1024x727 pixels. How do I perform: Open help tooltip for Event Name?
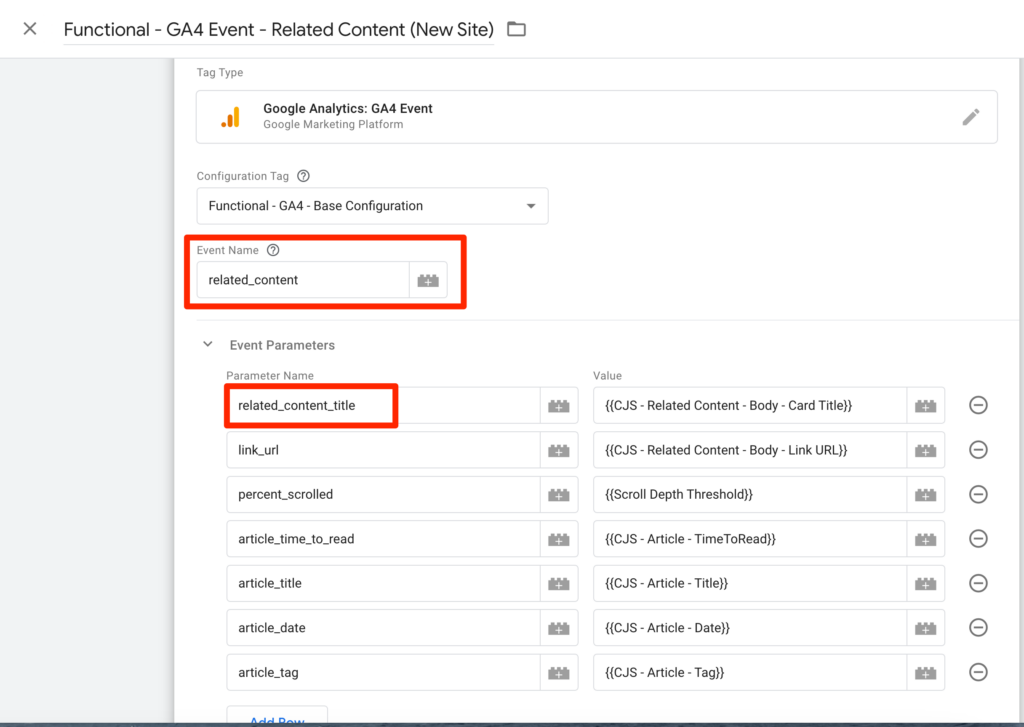pyautogui.click(x=273, y=250)
